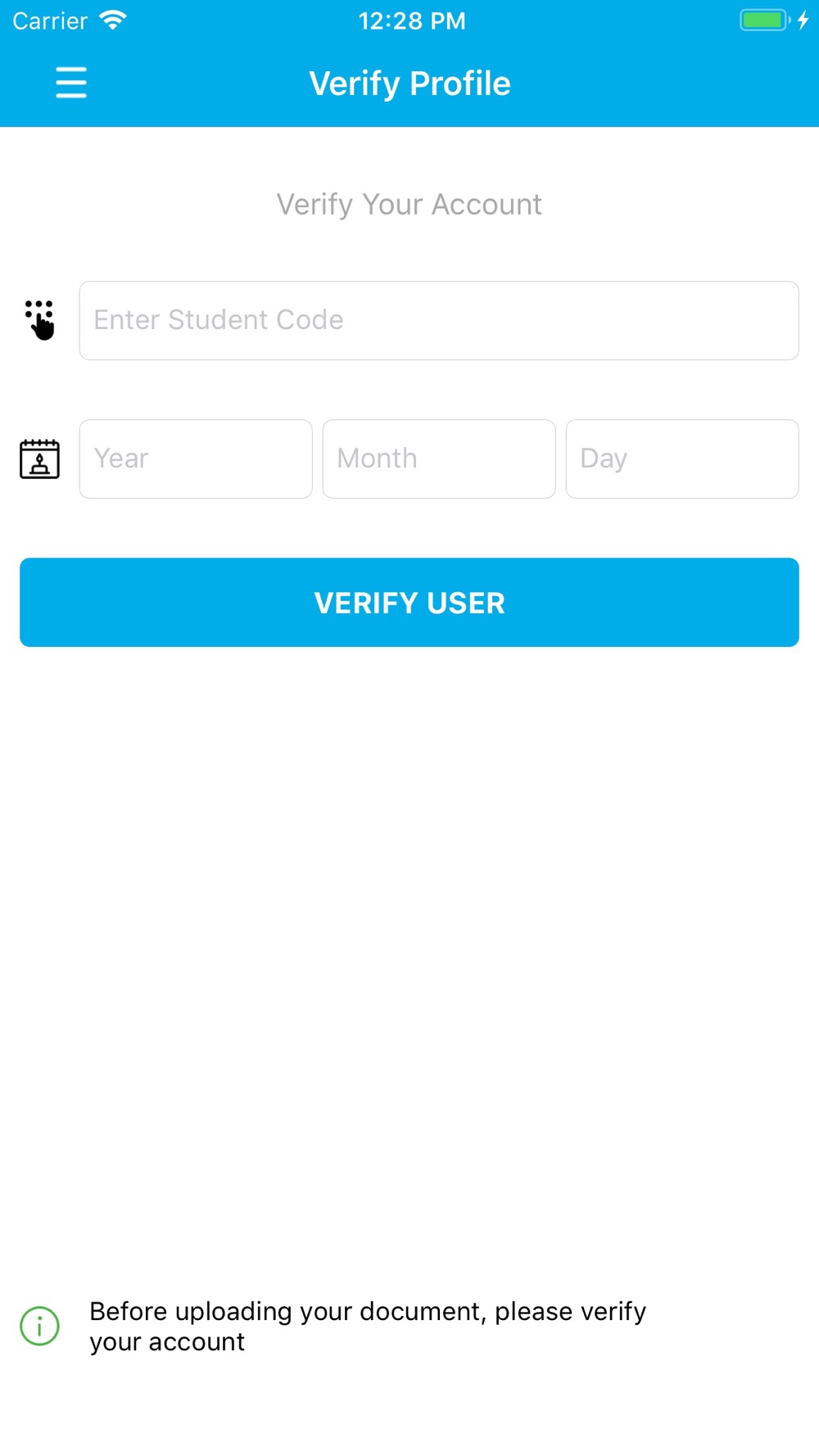
Task: Click the Carrier label in status bar
Action: (x=50, y=20)
